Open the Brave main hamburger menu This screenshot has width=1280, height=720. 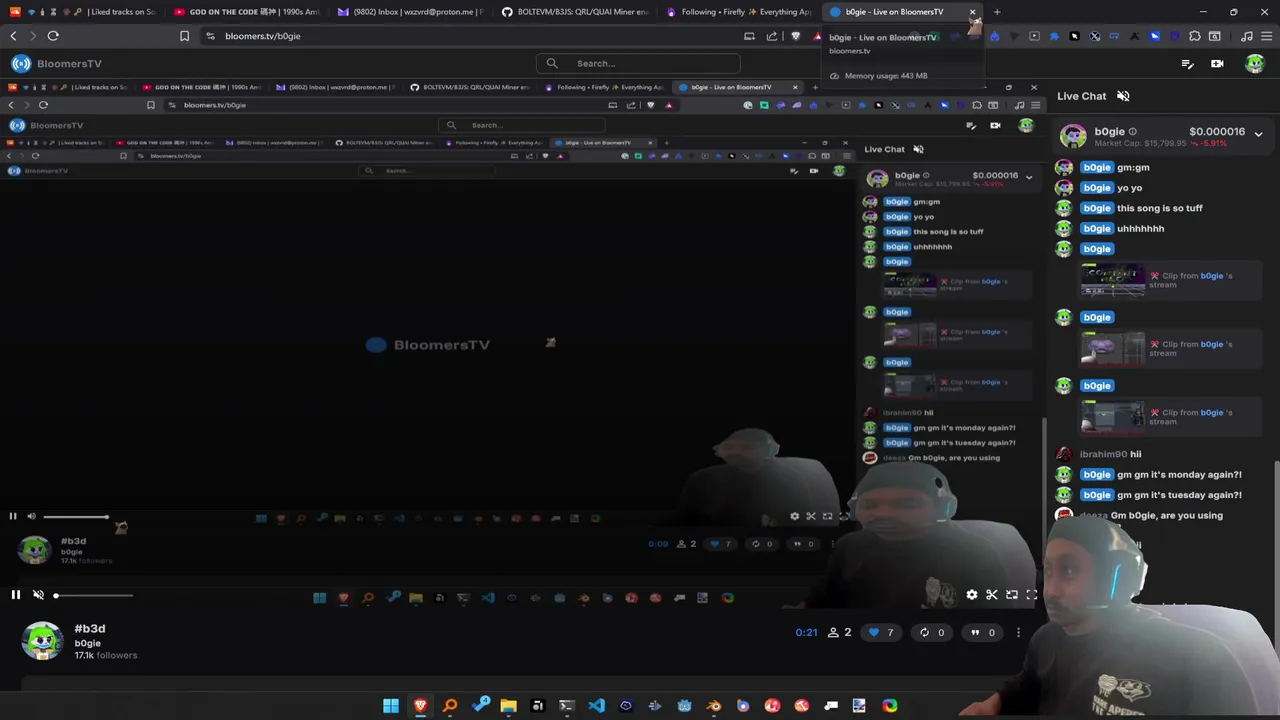tap(1267, 36)
